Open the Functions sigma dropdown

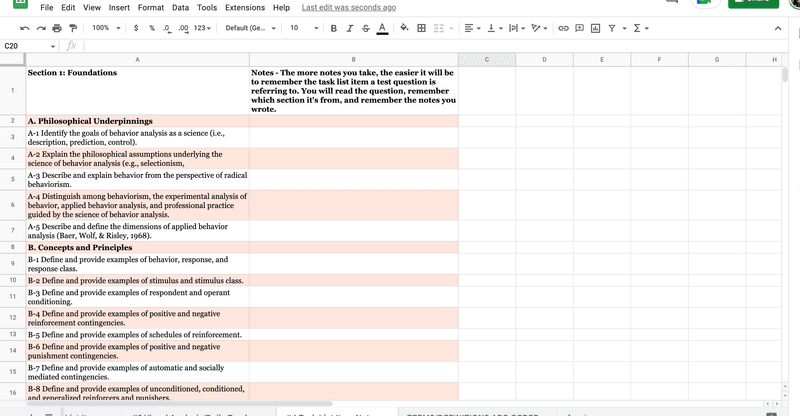[641, 28]
